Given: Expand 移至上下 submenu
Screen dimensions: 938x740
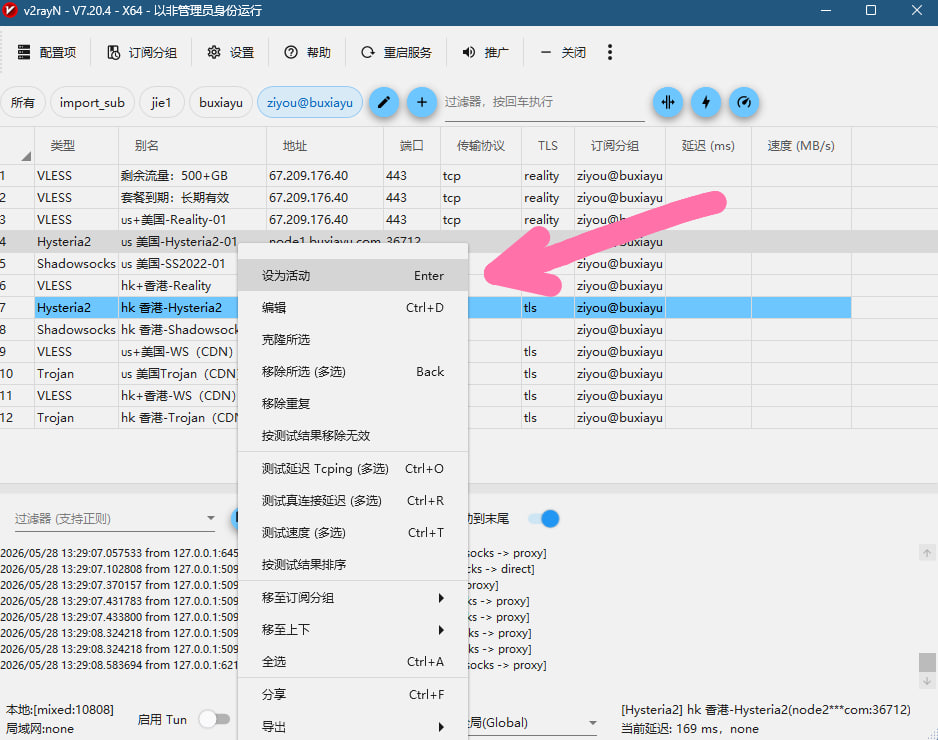Looking at the screenshot, I should (353, 629).
